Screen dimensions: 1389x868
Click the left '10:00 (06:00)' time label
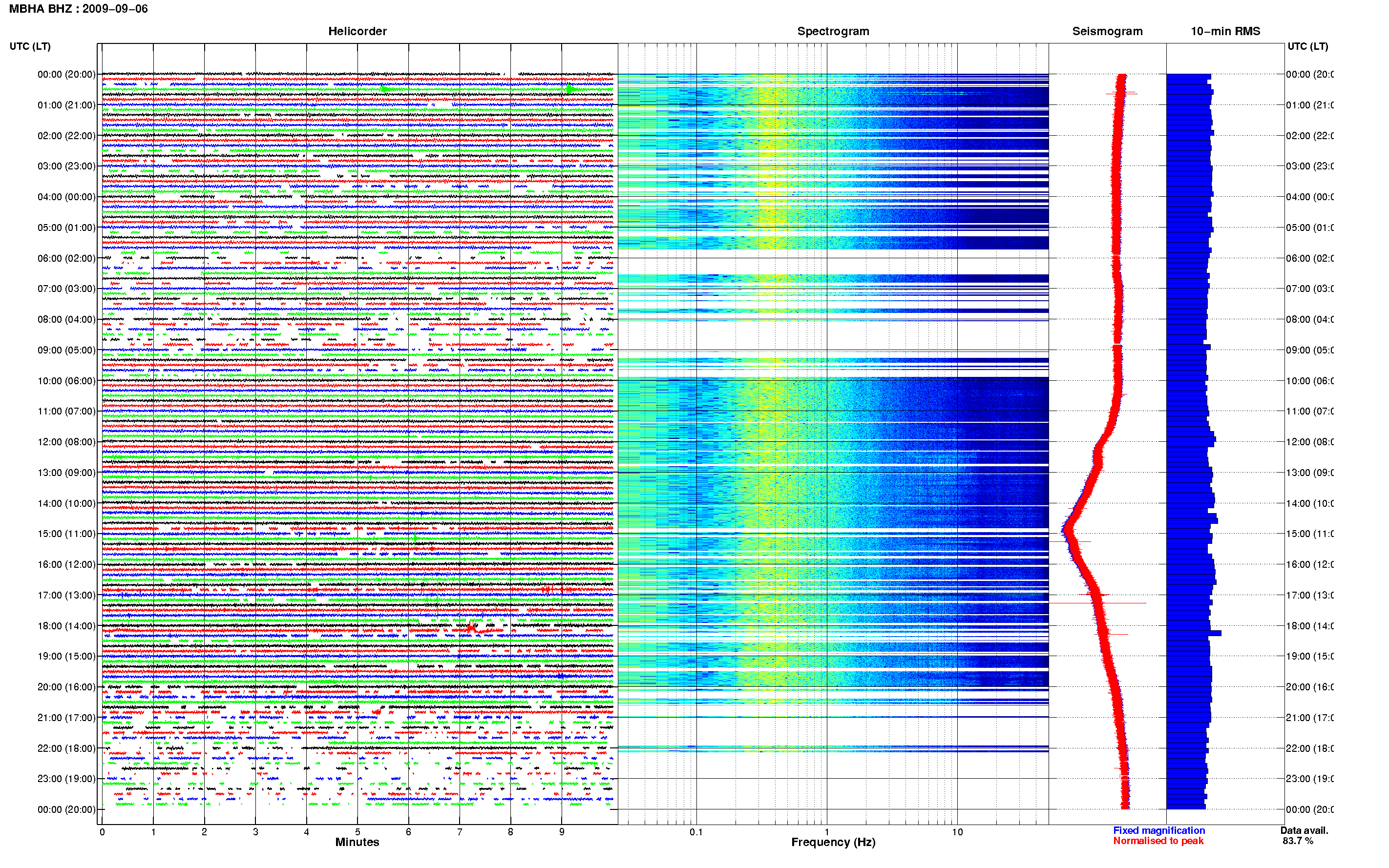click(66, 381)
